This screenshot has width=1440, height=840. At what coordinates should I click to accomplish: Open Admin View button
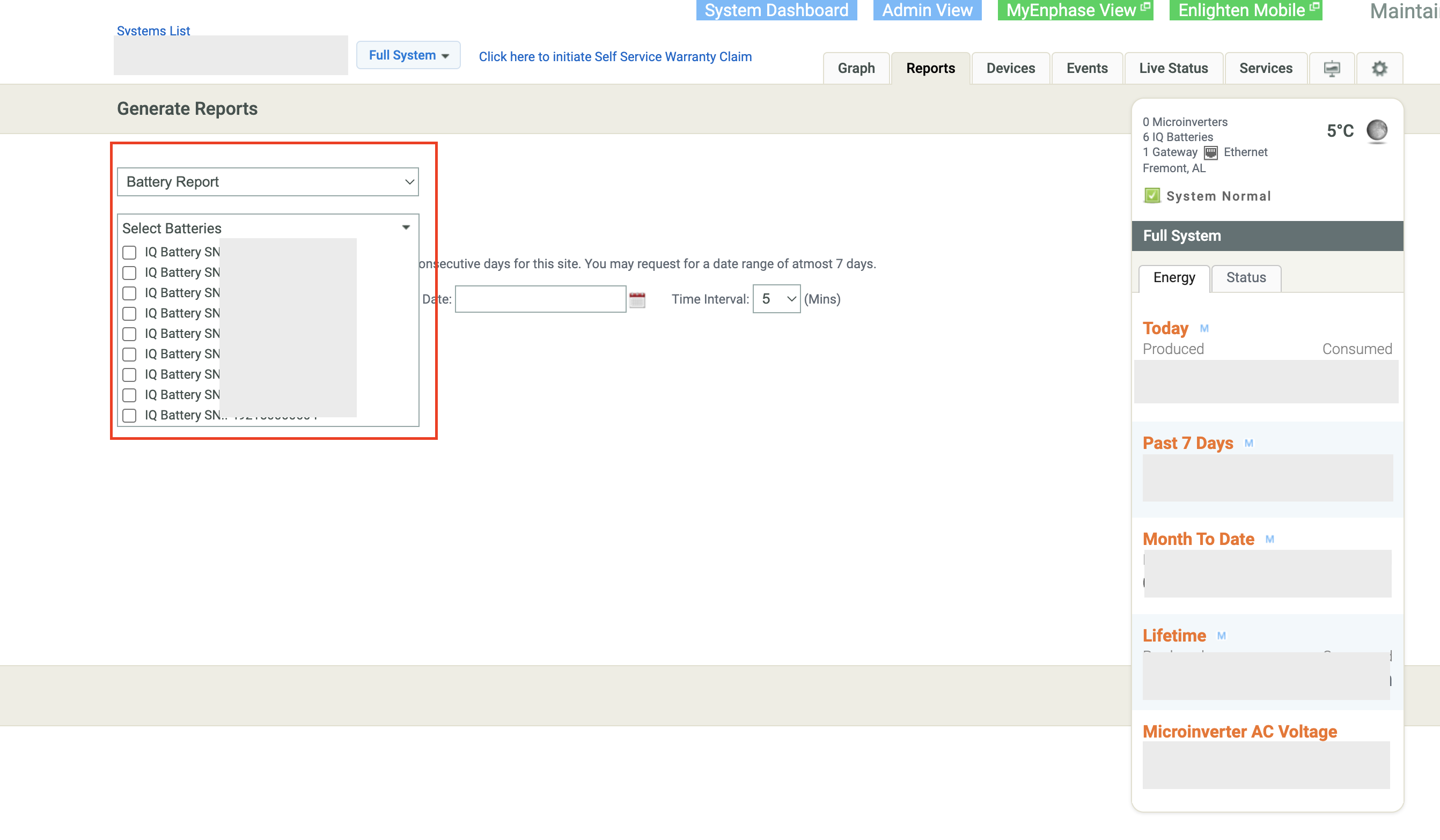927,10
